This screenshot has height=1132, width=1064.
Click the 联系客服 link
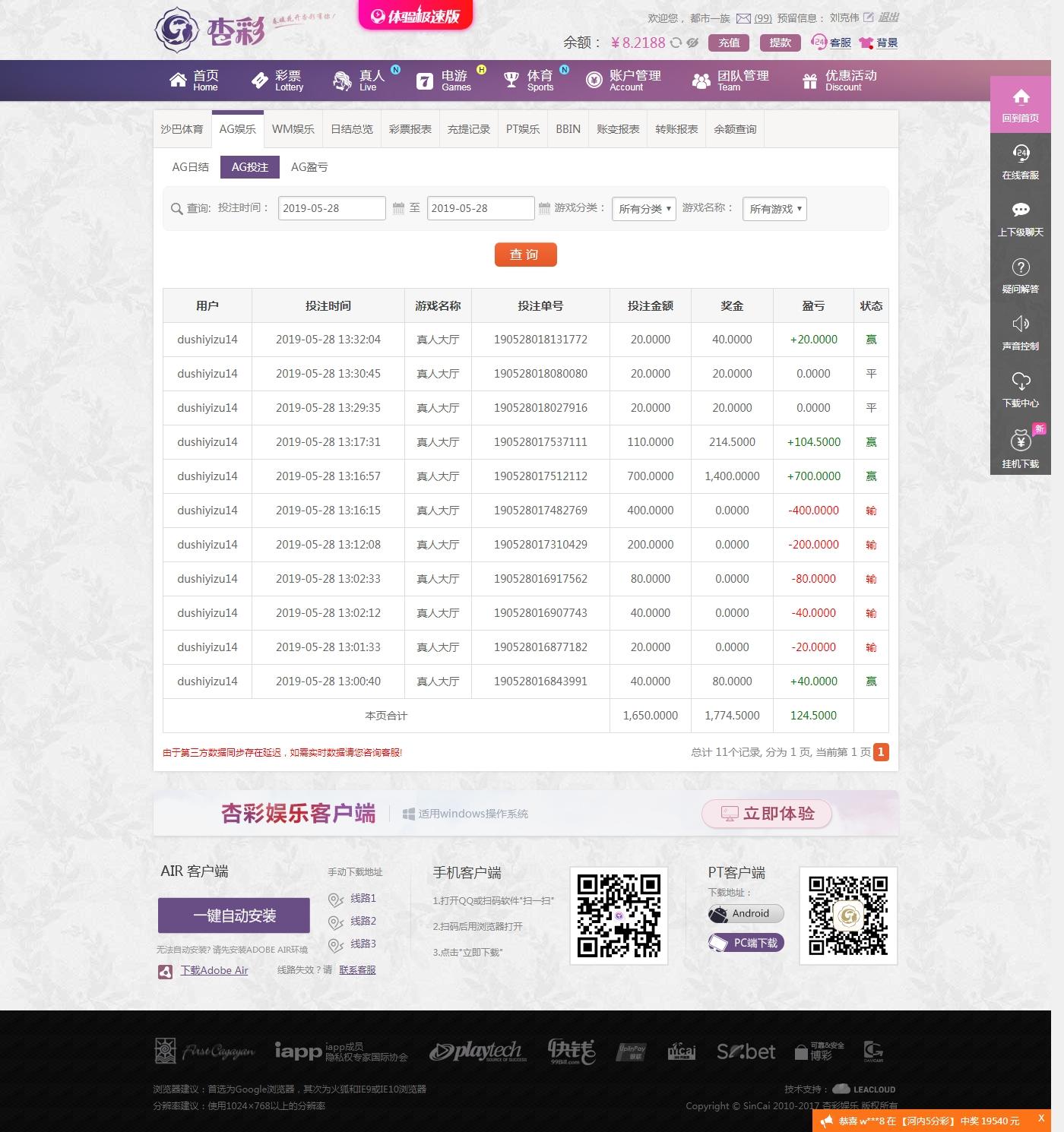pos(357,970)
